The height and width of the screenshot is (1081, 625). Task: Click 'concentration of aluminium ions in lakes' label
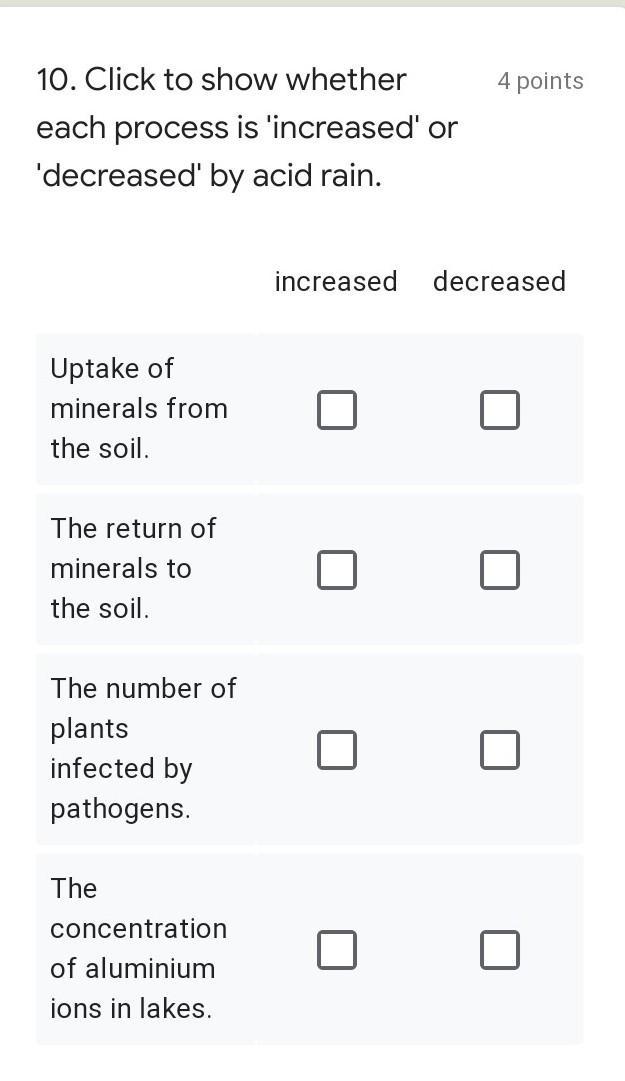[x=138, y=948]
